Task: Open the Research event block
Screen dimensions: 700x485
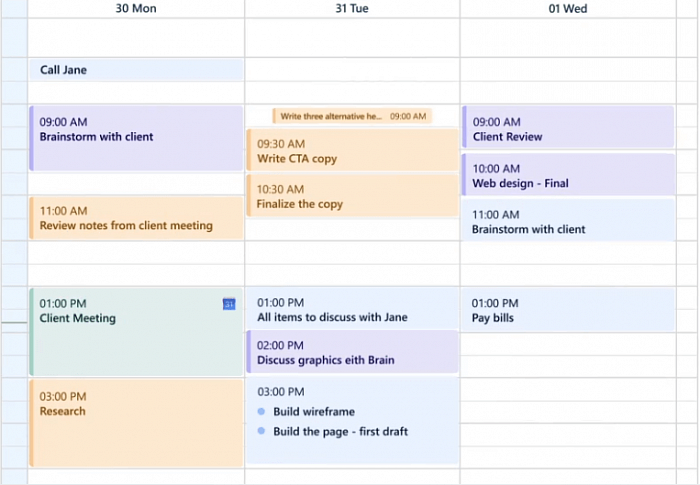Action: (x=136, y=421)
